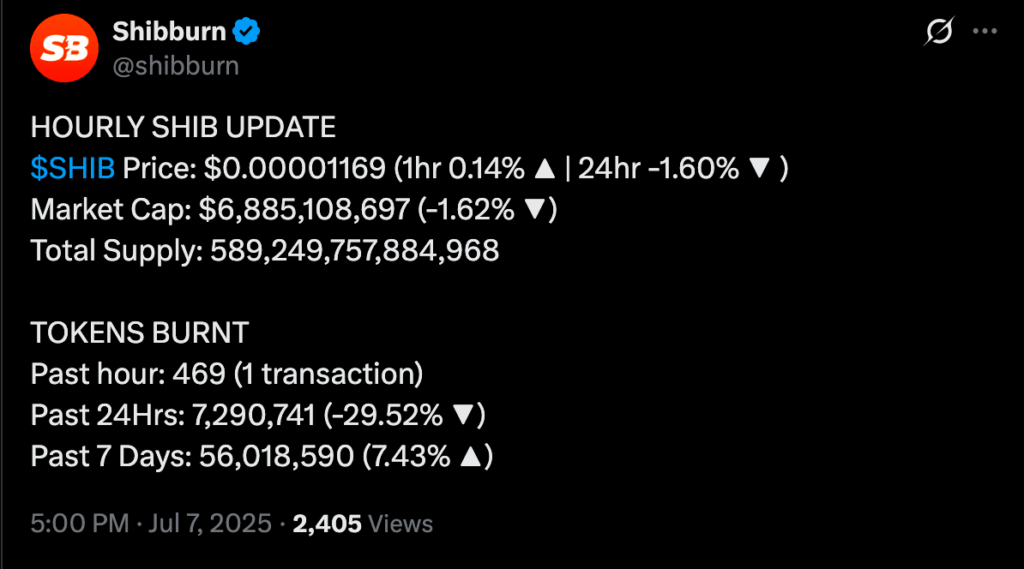
Task: Click the blue verified badge
Action: pyautogui.click(x=247, y=31)
